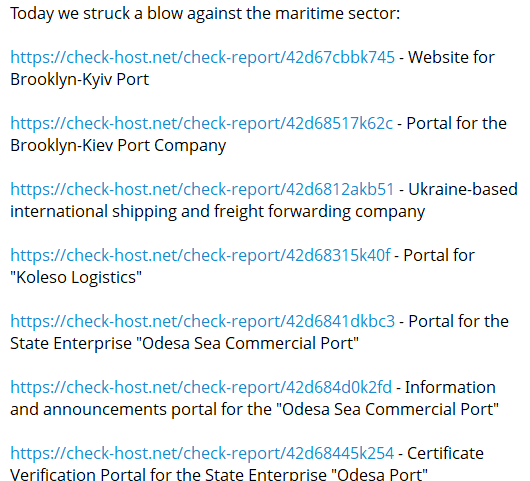The height and width of the screenshot is (481, 530).
Task: Click the "Information" word after sixth link
Action: pos(450,387)
